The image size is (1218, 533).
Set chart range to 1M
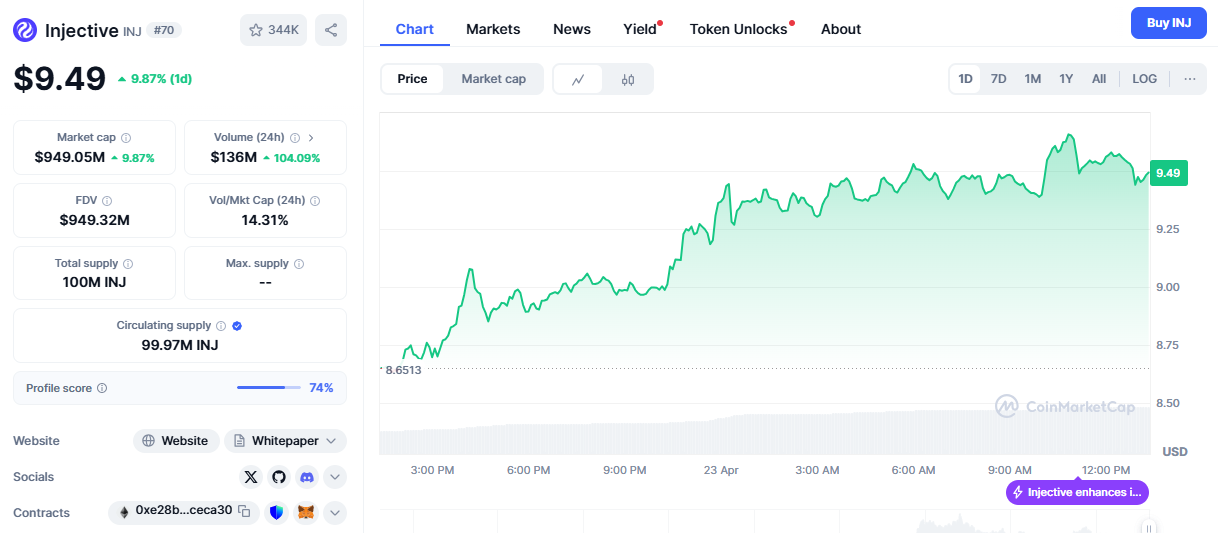click(x=1033, y=79)
